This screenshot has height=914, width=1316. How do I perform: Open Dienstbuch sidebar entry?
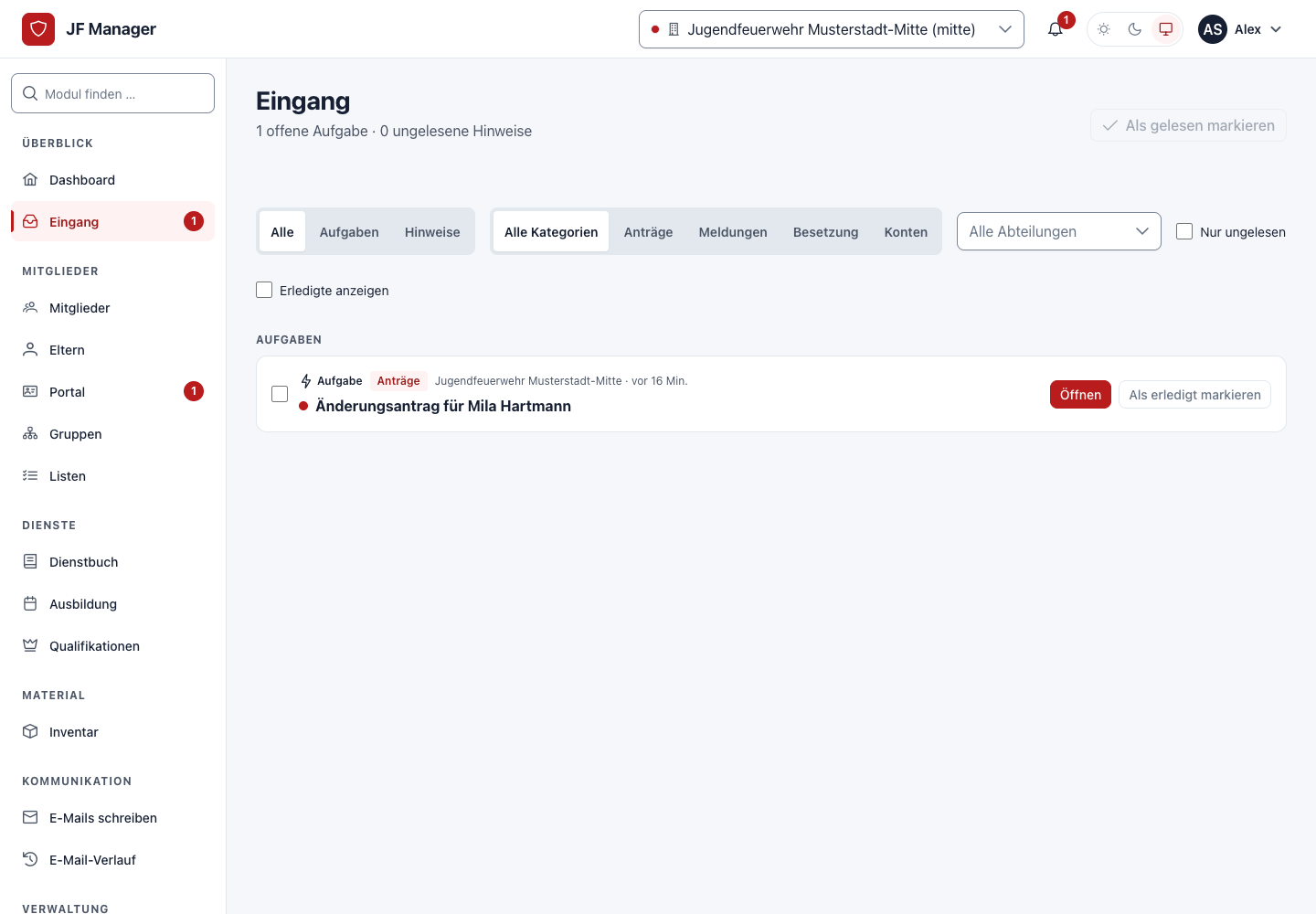113,562
